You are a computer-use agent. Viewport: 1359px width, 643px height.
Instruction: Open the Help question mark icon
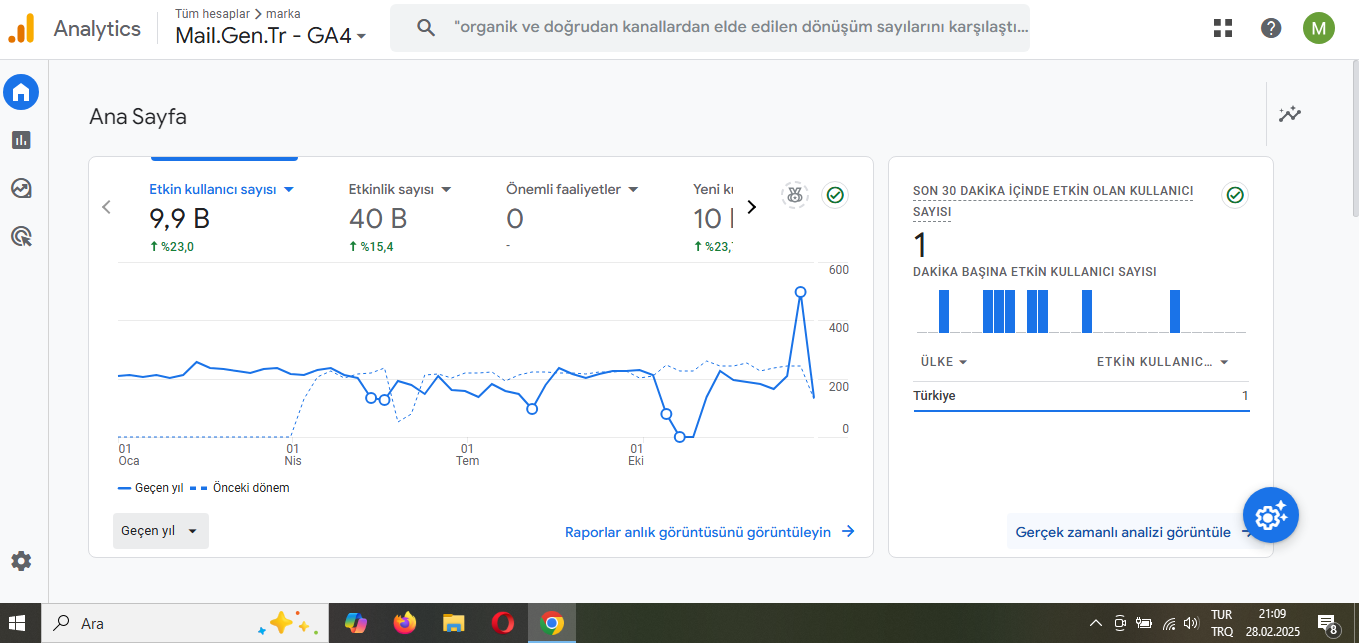[1271, 28]
